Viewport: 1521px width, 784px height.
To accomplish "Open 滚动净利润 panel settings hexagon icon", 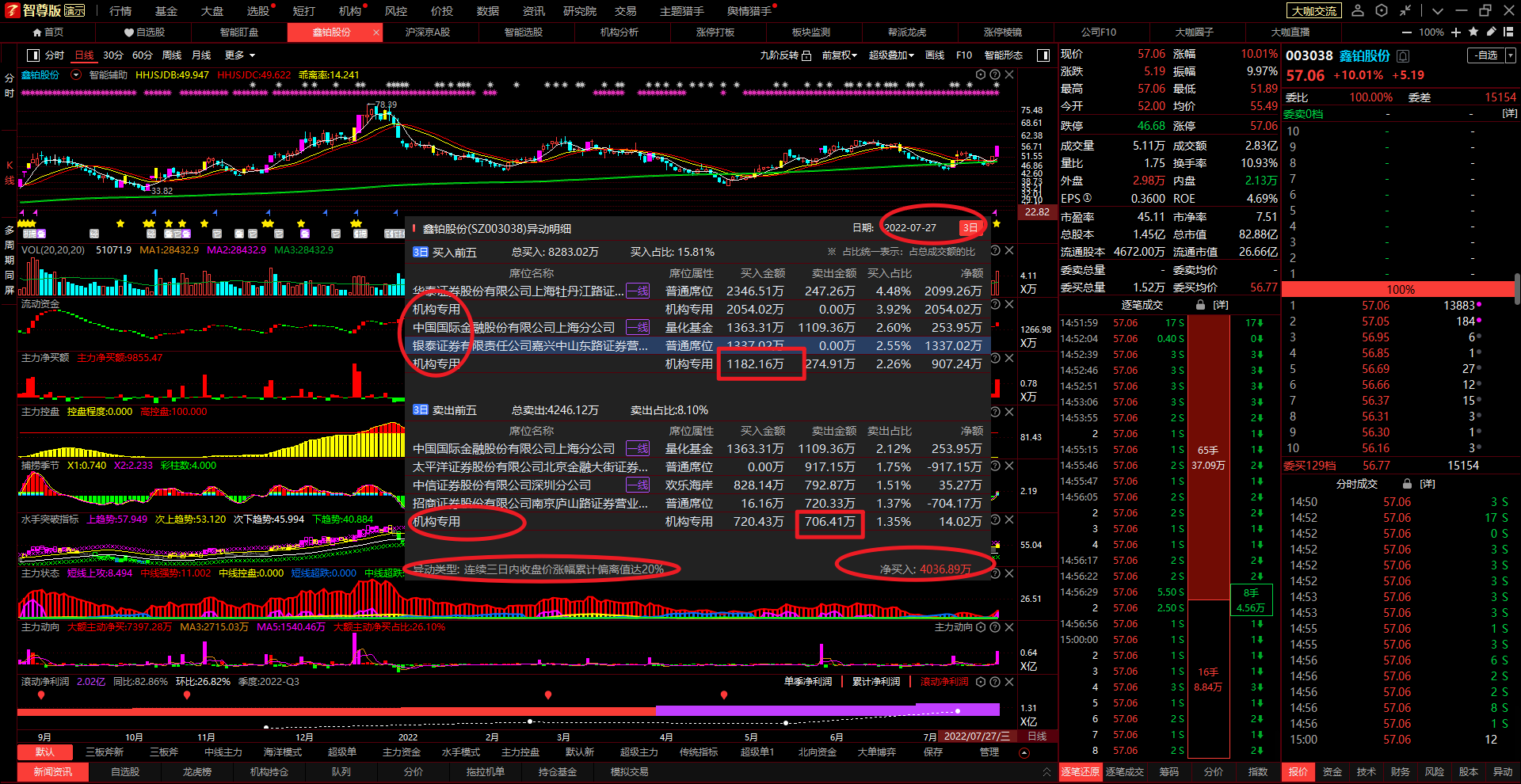I will coord(981,682).
